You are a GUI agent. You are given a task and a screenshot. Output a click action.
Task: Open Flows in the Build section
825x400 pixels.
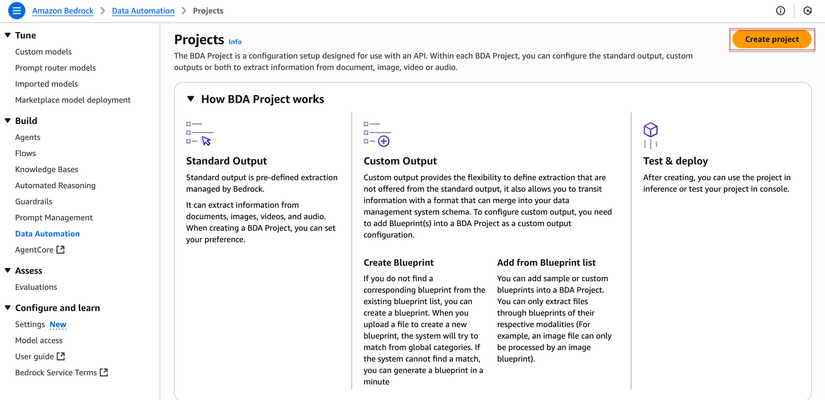(25, 153)
